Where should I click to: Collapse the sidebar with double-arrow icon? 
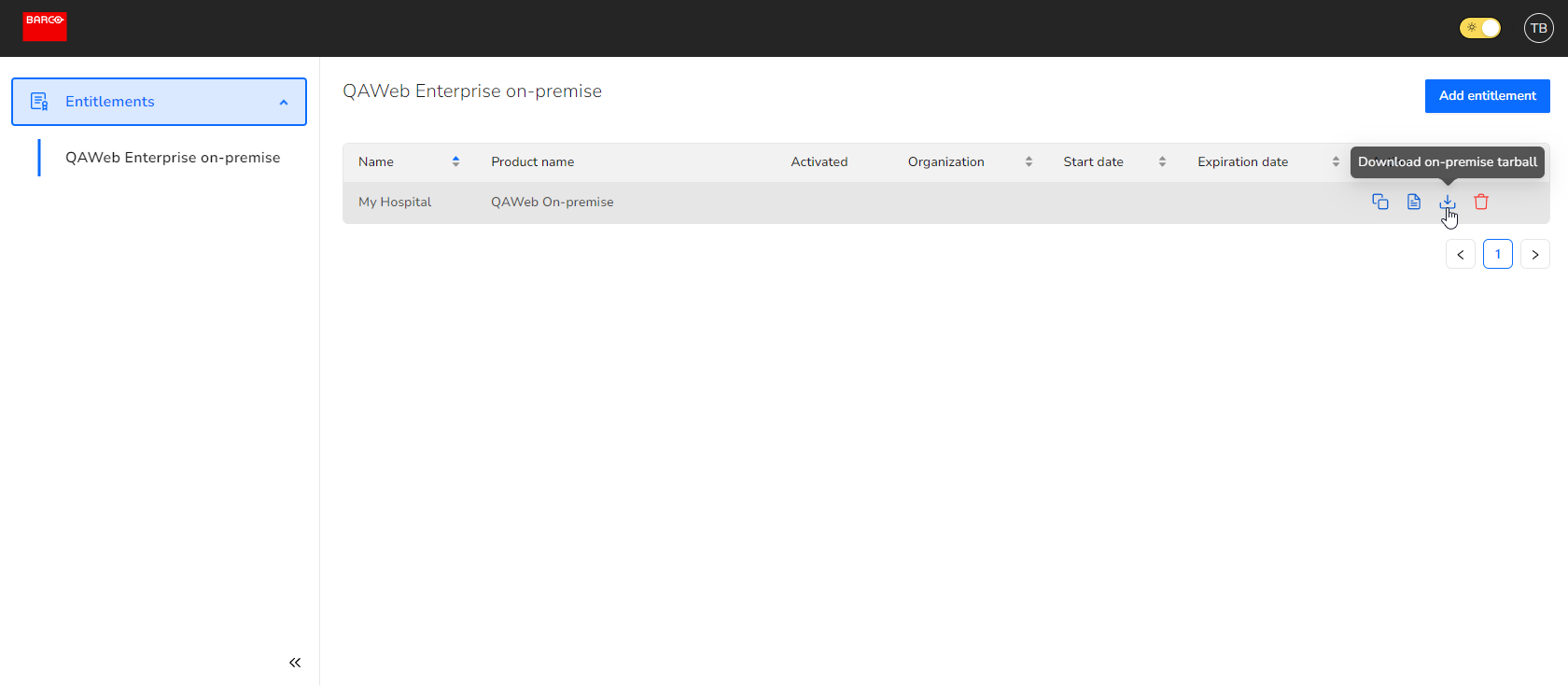pos(295,663)
